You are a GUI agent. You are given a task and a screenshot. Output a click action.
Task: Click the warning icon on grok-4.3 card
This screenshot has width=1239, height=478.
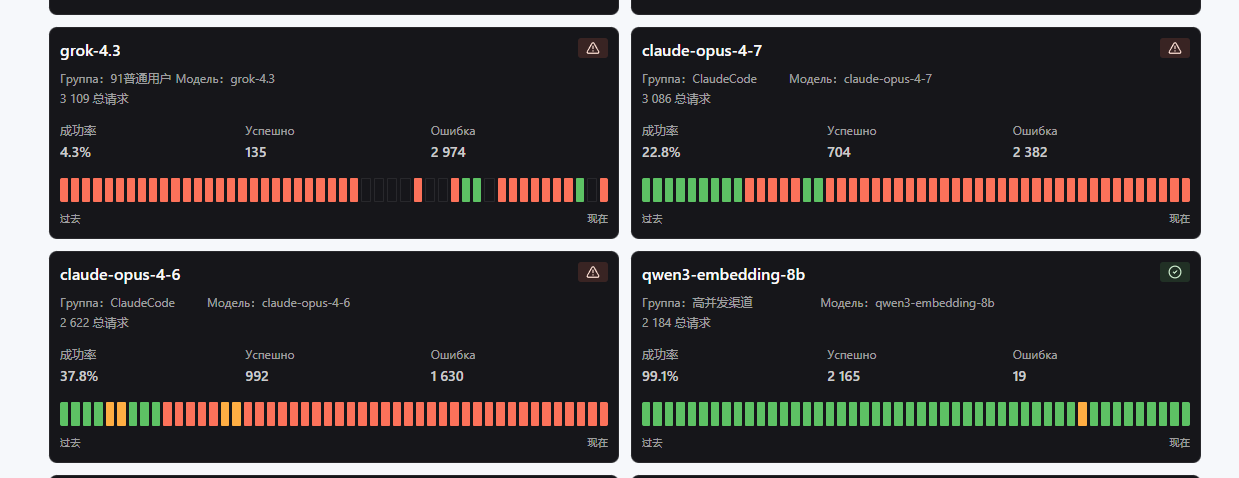593,48
